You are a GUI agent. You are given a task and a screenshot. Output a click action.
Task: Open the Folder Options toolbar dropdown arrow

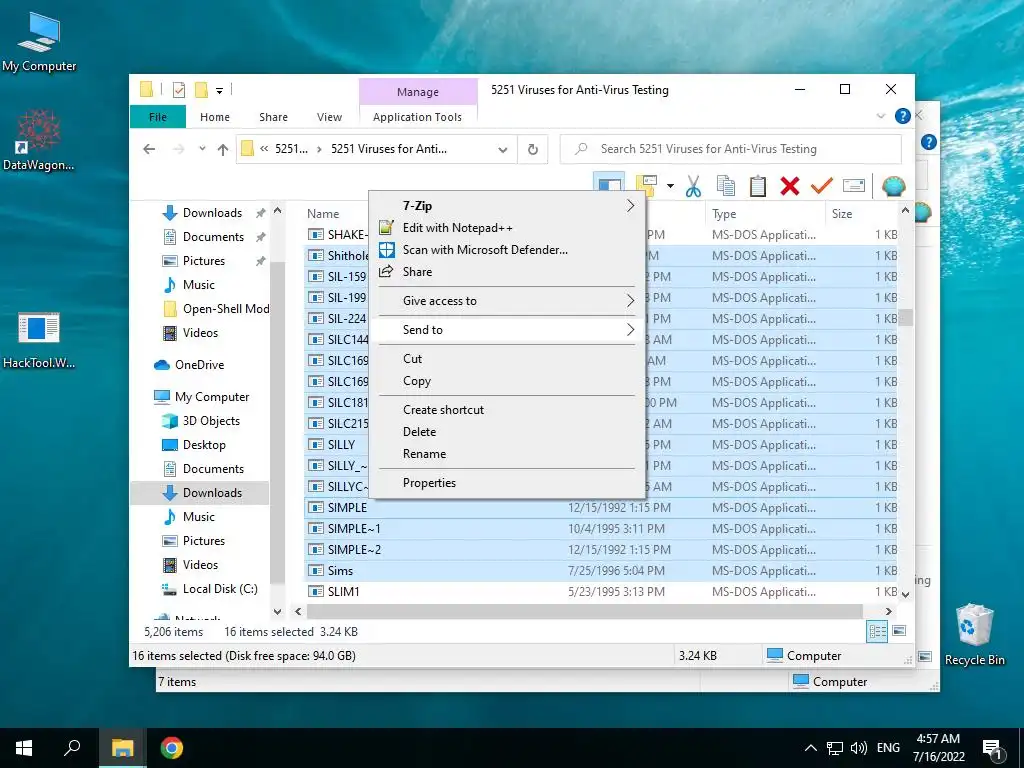tap(670, 186)
